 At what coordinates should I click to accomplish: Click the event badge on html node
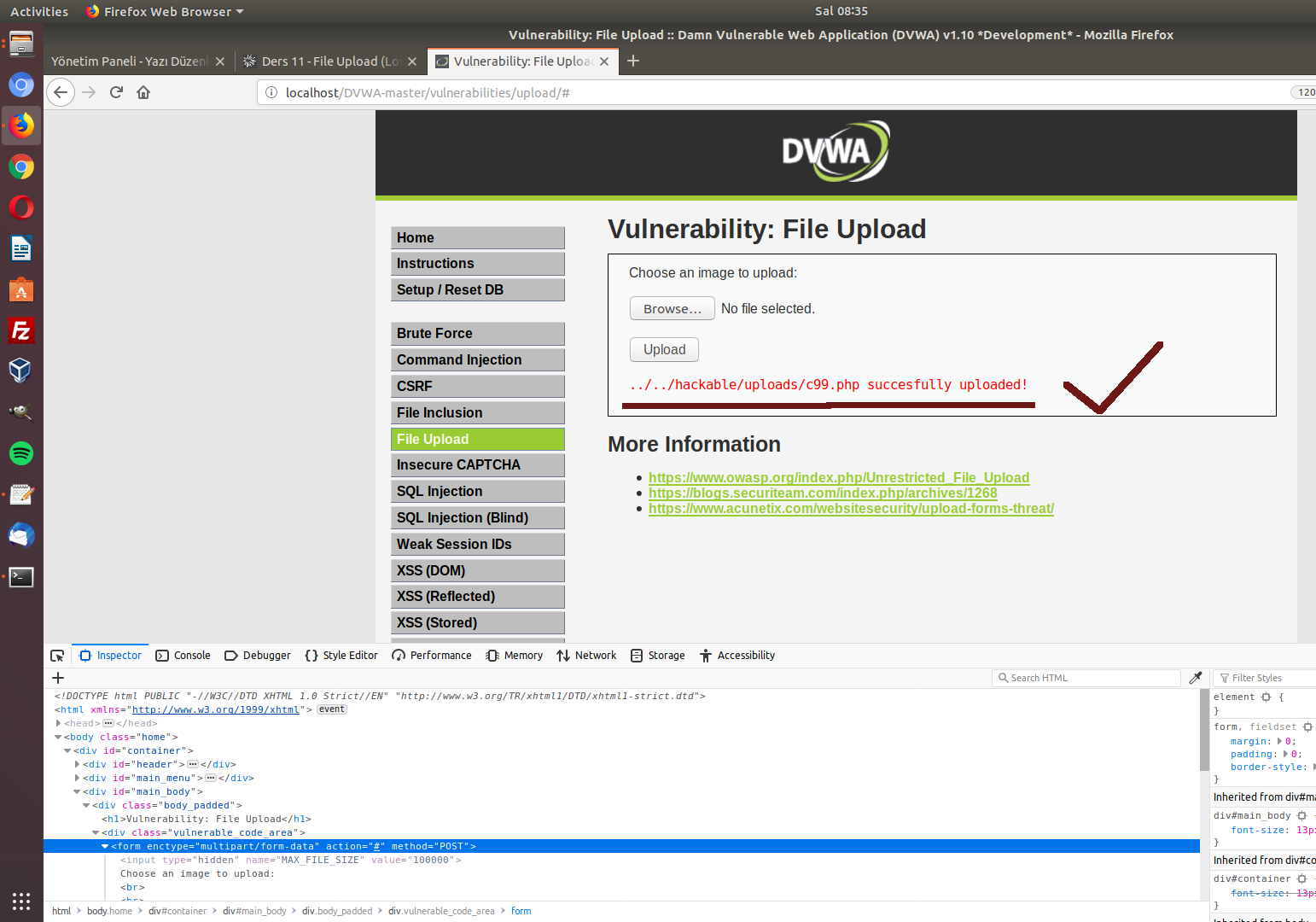coord(331,709)
